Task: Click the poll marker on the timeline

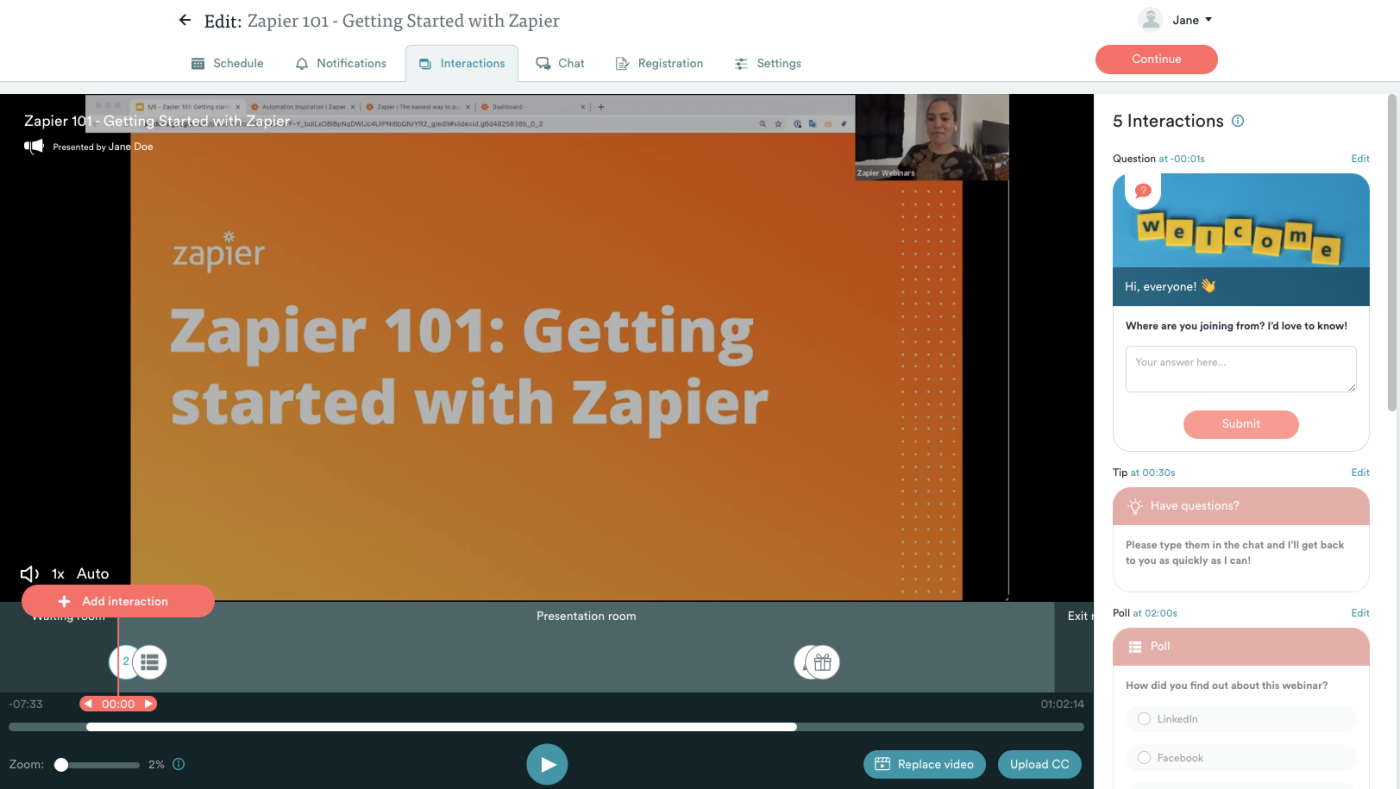Action: 150,661
